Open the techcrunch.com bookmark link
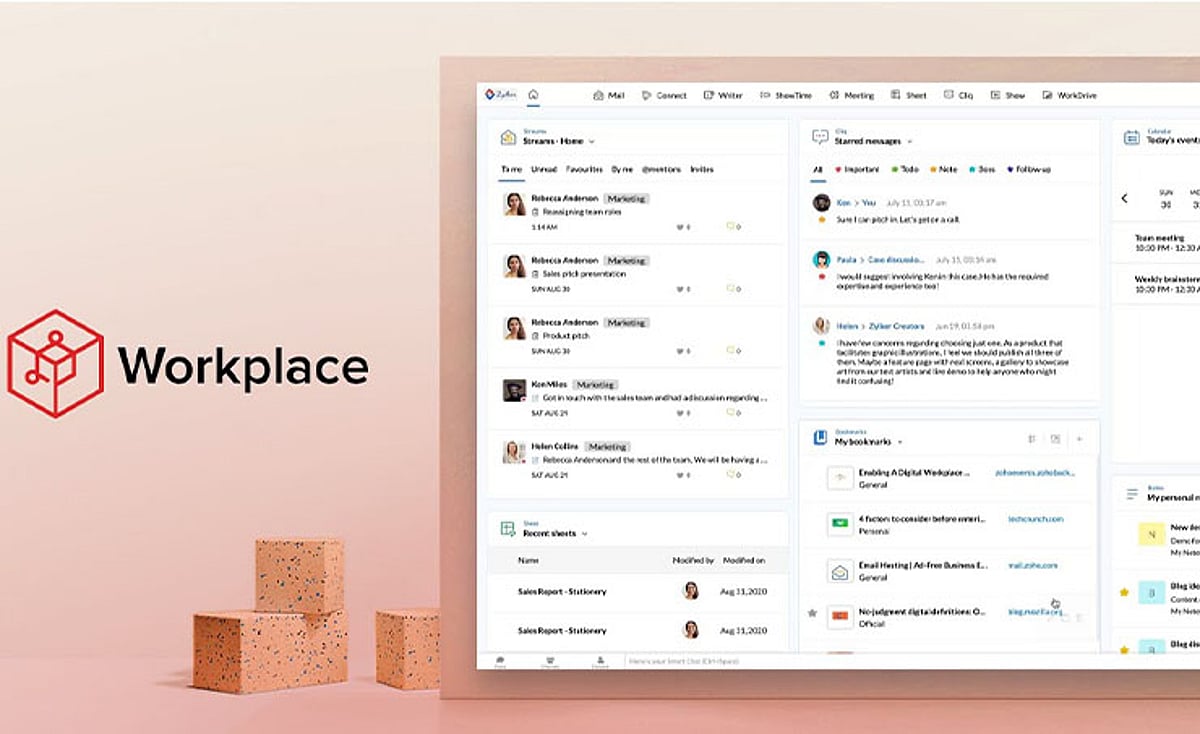 coord(1035,519)
